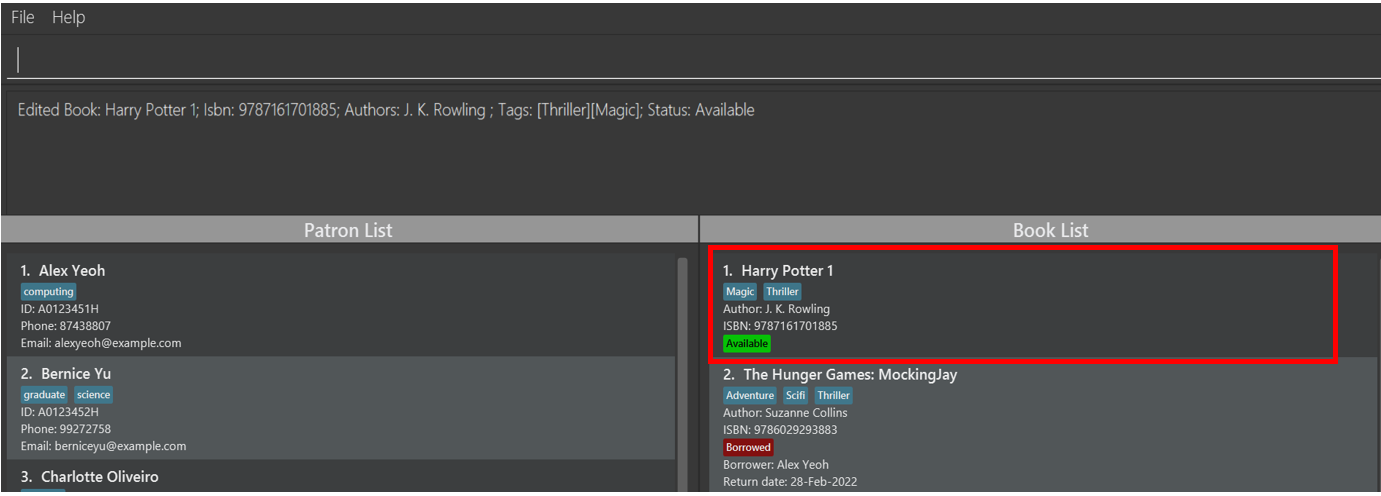Click the result message display area
Viewport: 1381px width, 496px height.
[x=690, y=148]
